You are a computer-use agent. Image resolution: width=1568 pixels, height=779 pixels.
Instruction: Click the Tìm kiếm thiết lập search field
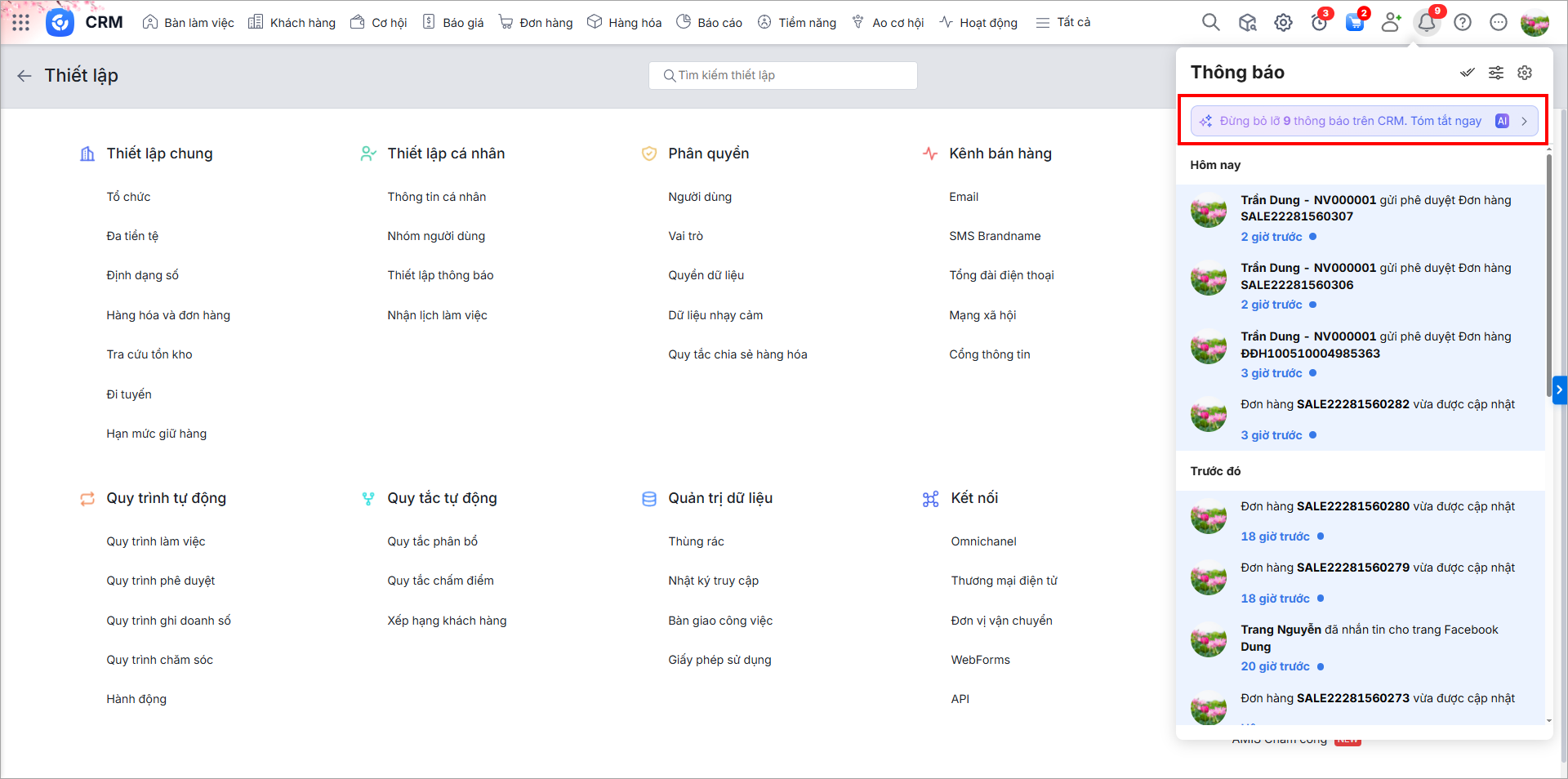tap(782, 75)
